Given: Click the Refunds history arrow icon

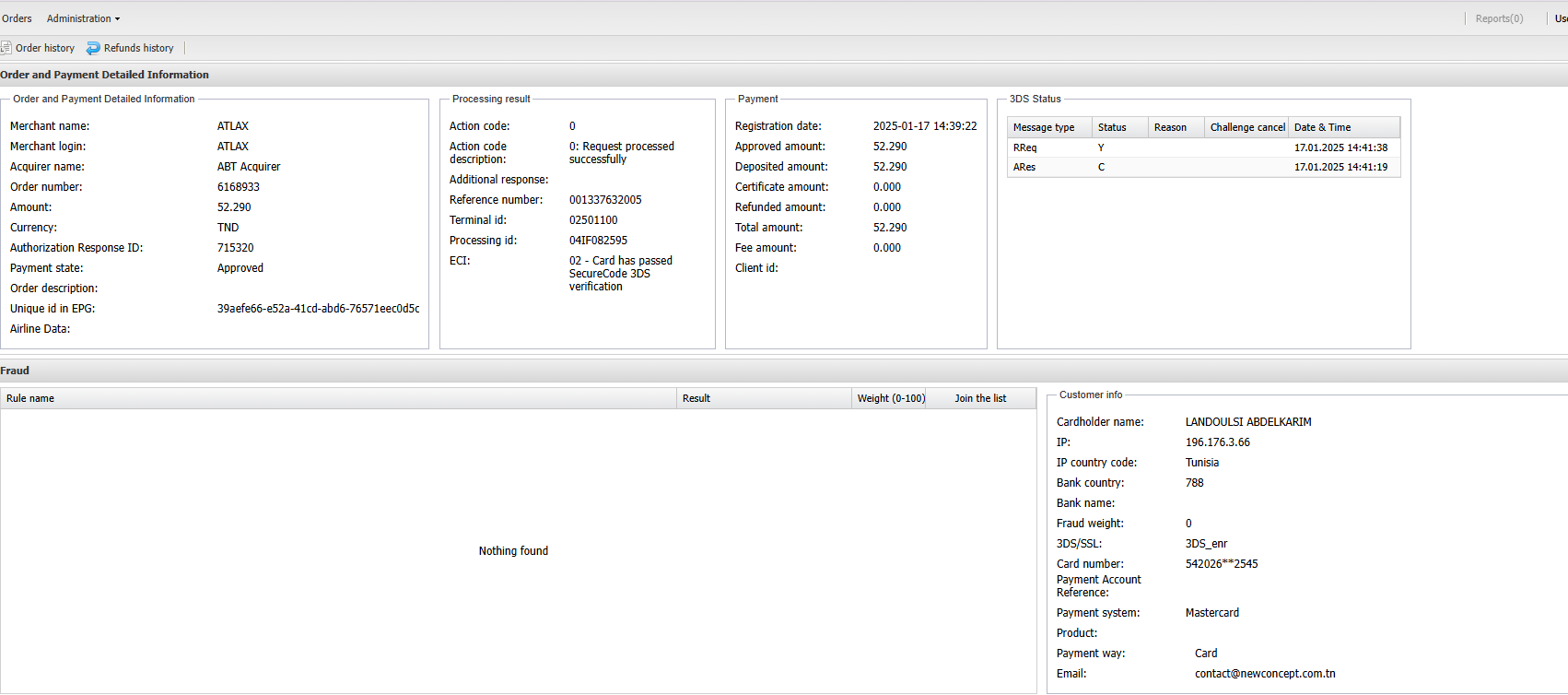Looking at the screenshot, I should (93, 48).
